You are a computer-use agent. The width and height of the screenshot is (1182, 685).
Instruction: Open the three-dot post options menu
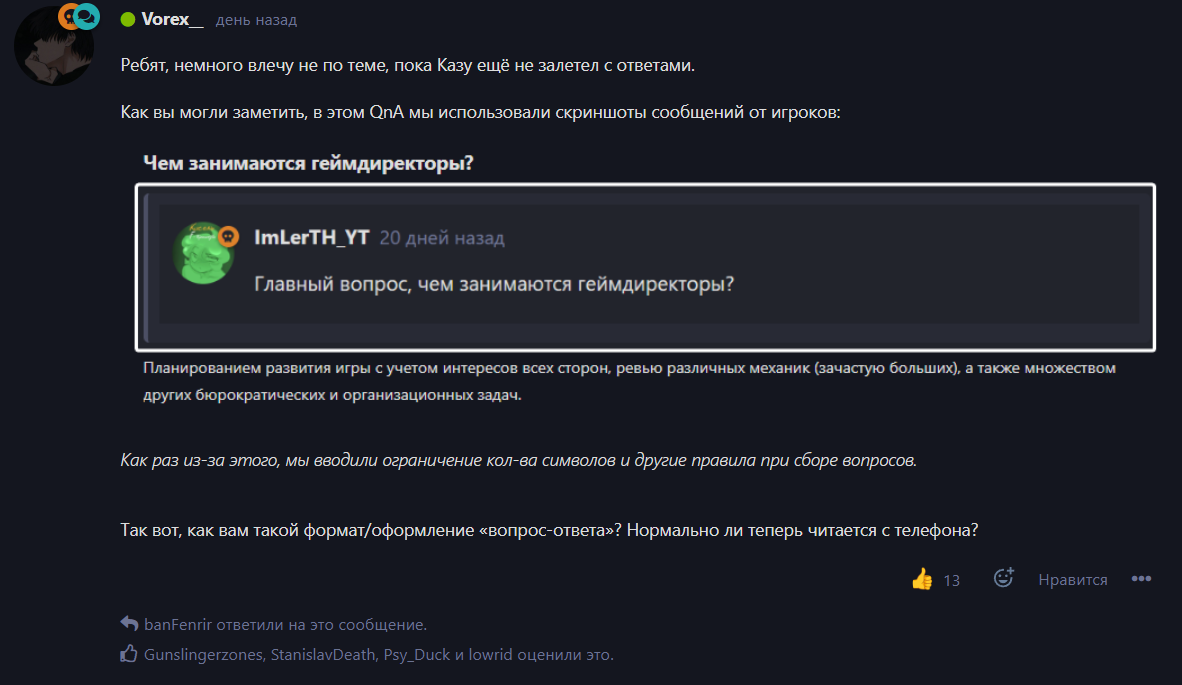pos(1141,579)
